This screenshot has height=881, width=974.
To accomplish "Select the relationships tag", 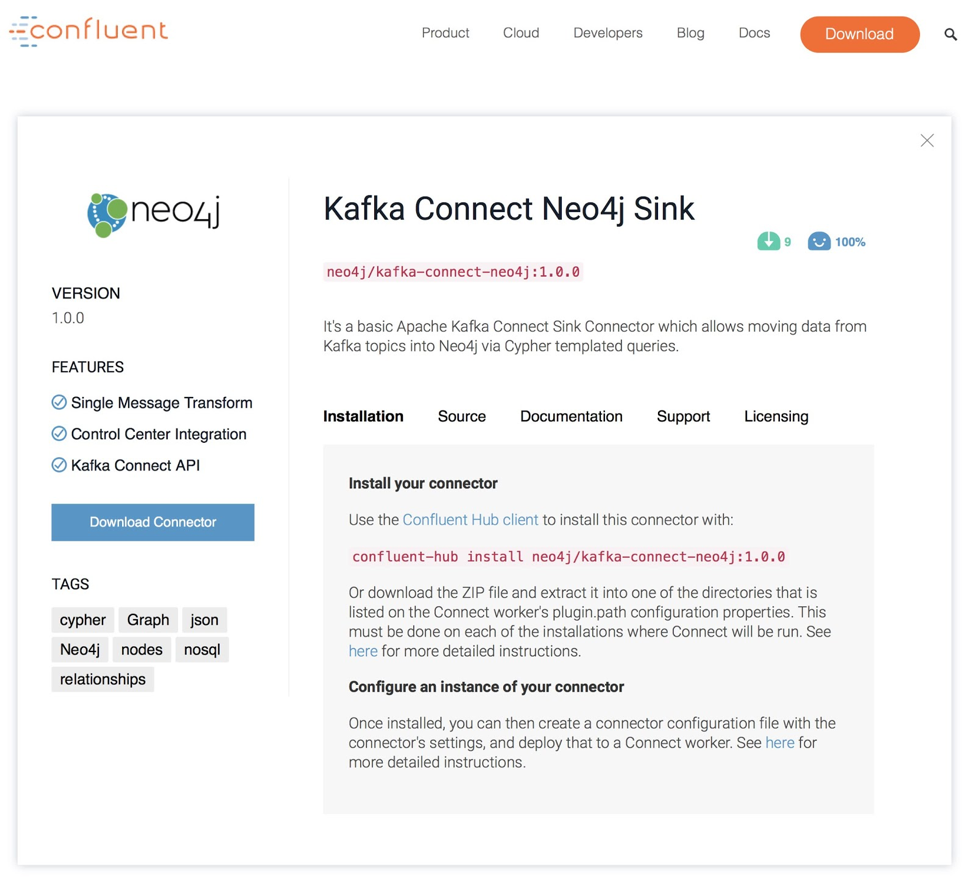I will point(102,679).
